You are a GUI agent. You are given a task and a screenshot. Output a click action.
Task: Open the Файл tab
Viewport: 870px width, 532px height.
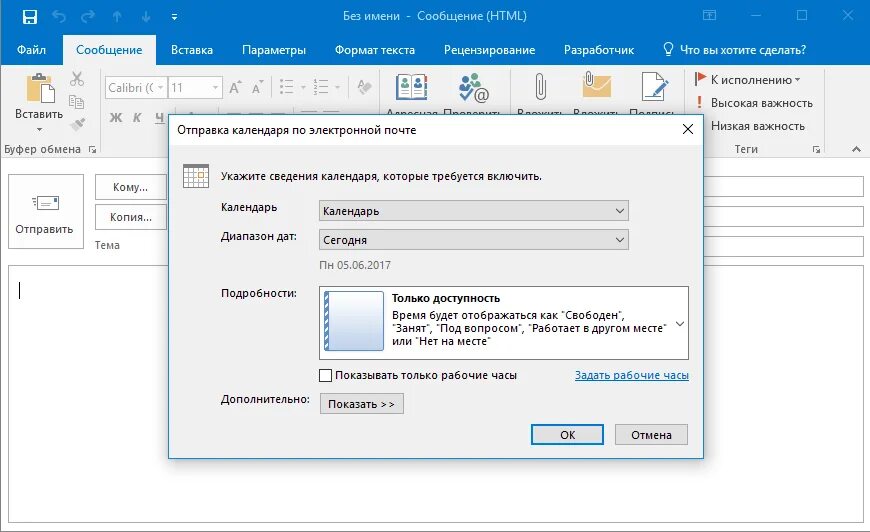31,50
